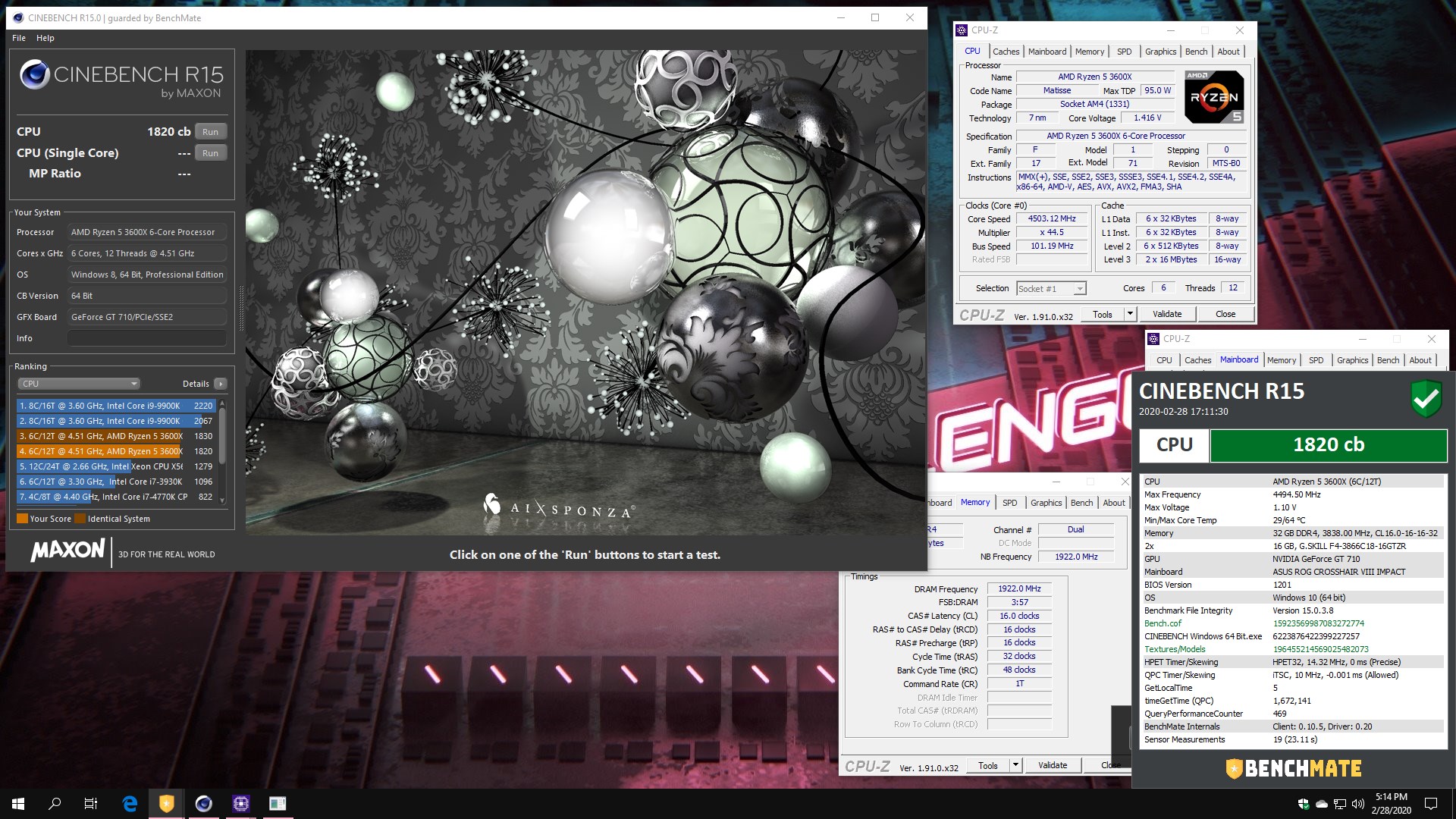The width and height of the screenshot is (1456, 819).
Task: Click the AIXSPONZA logo in render
Action: point(559,507)
